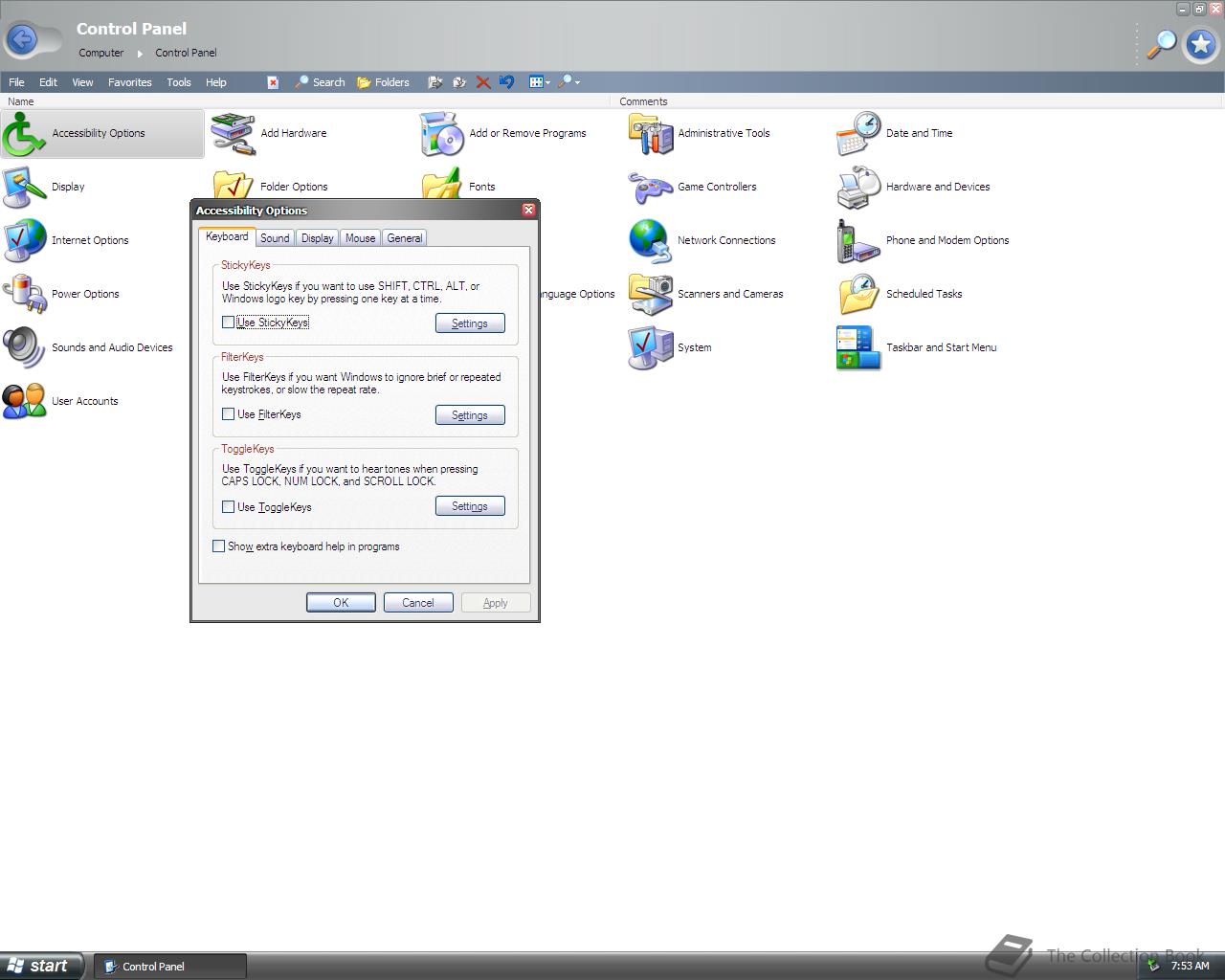This screenshot has width=1225, height=980.
Task: Open Display settings icon
Action: coord(43,187)
